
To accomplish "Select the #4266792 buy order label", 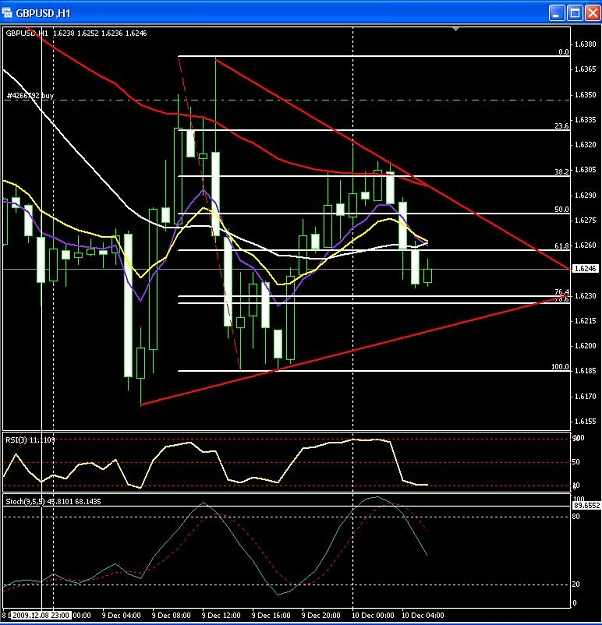I will [x=30, y=95].
